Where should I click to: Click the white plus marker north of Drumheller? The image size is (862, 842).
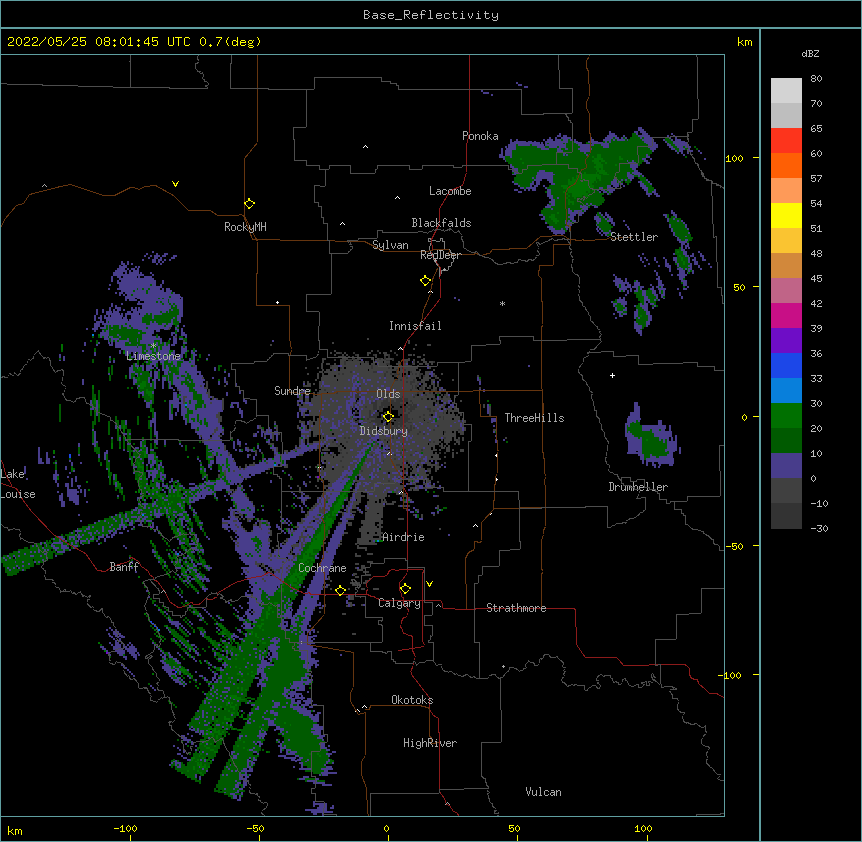[x=612, y=375]
